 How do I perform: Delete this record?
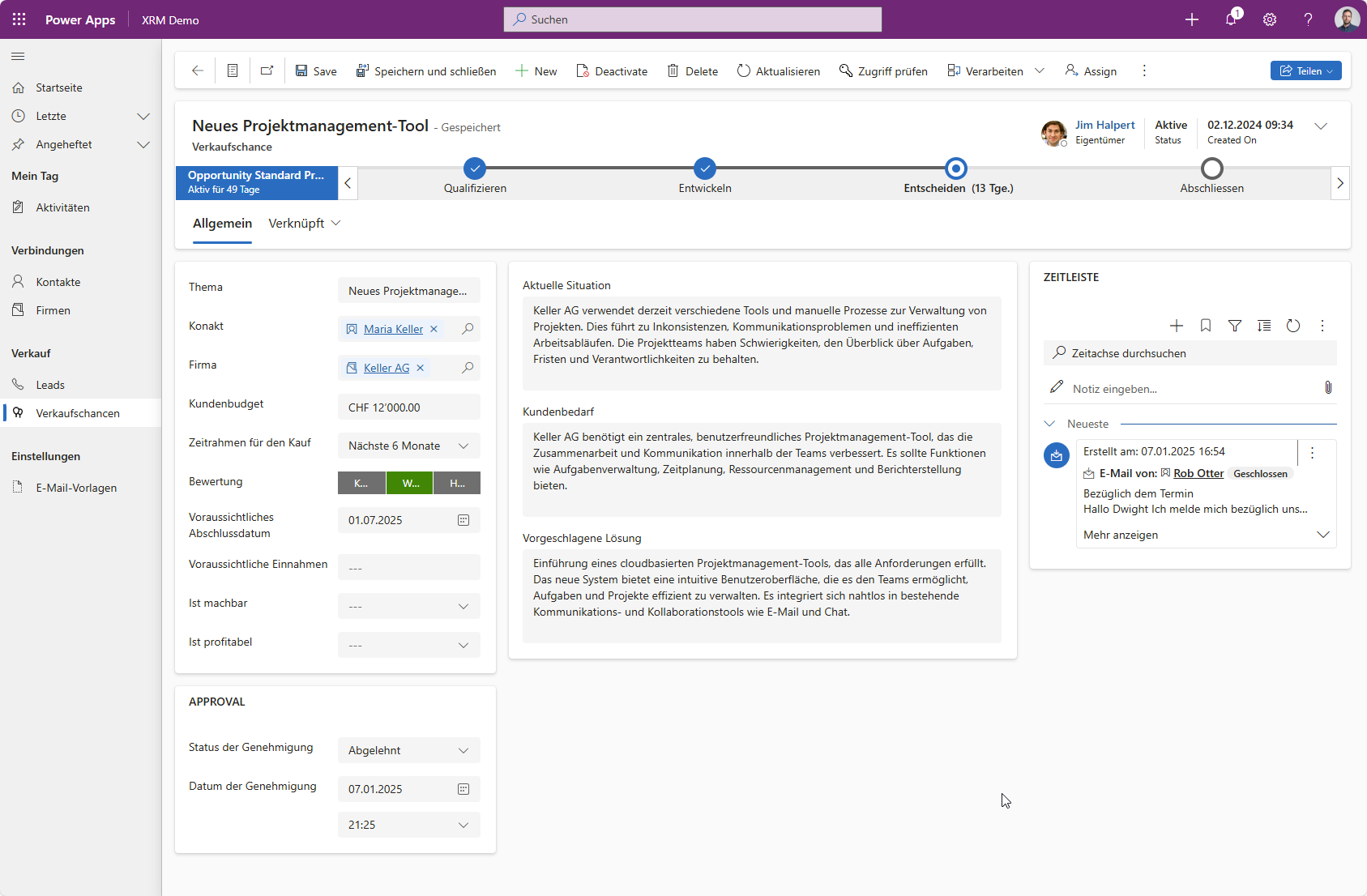693,71
